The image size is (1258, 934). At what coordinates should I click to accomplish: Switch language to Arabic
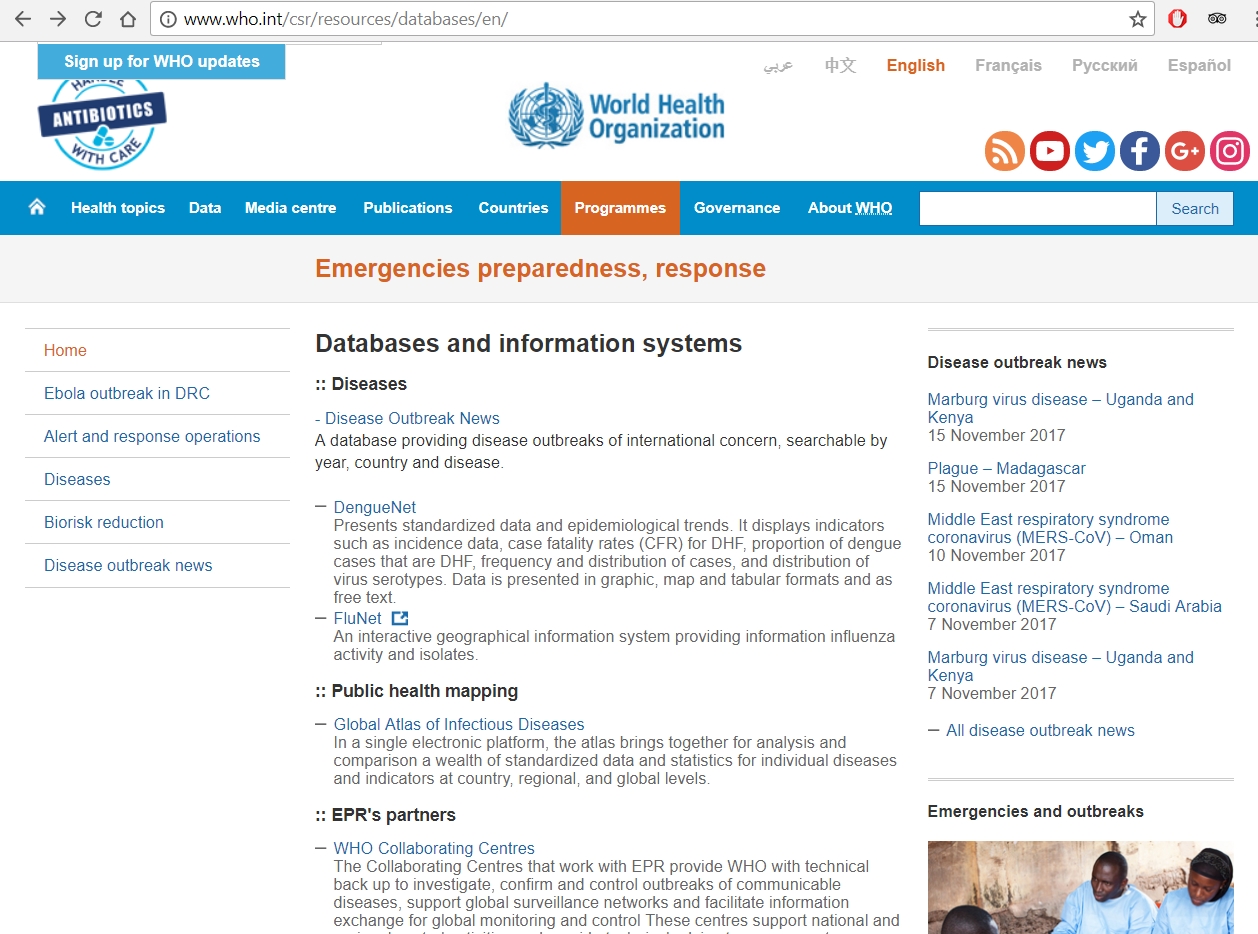click(778, 65)
